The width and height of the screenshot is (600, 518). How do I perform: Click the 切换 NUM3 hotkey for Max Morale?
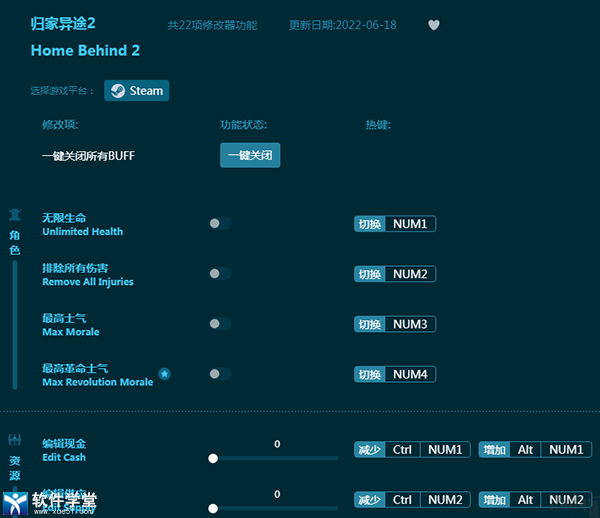(395, 324)
